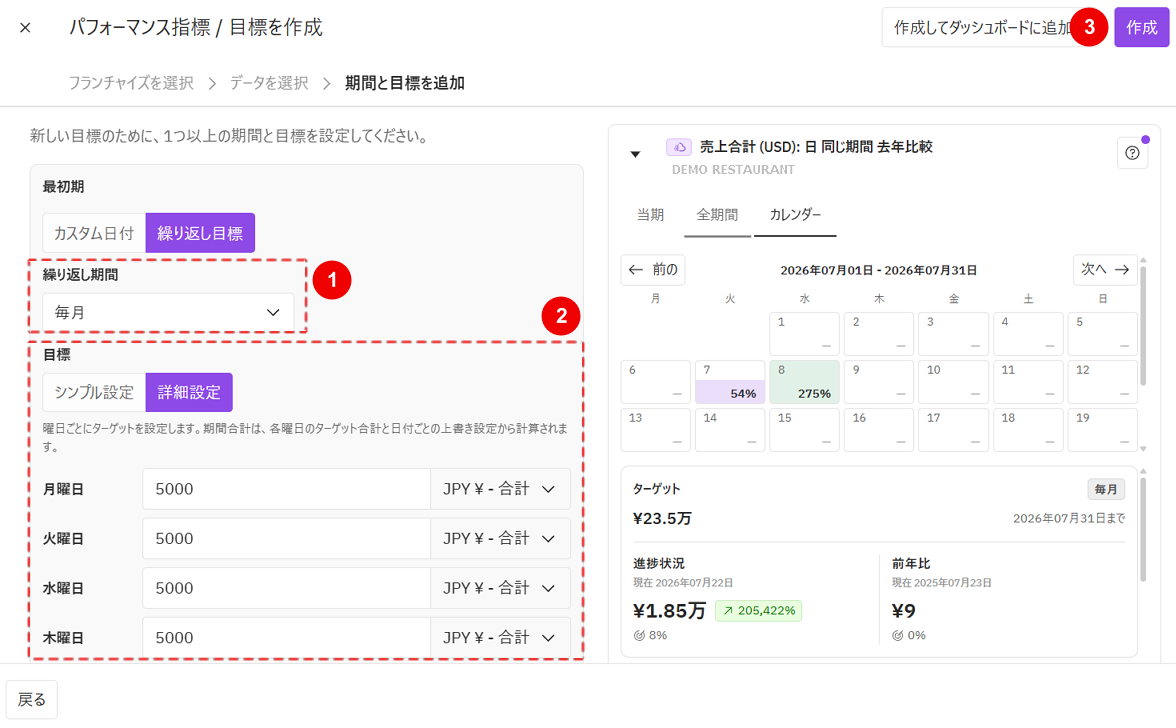Viewport: 1176px width, 728px height.
Task: Click the 火曜日 target amount field
Action: pos(286,538)
